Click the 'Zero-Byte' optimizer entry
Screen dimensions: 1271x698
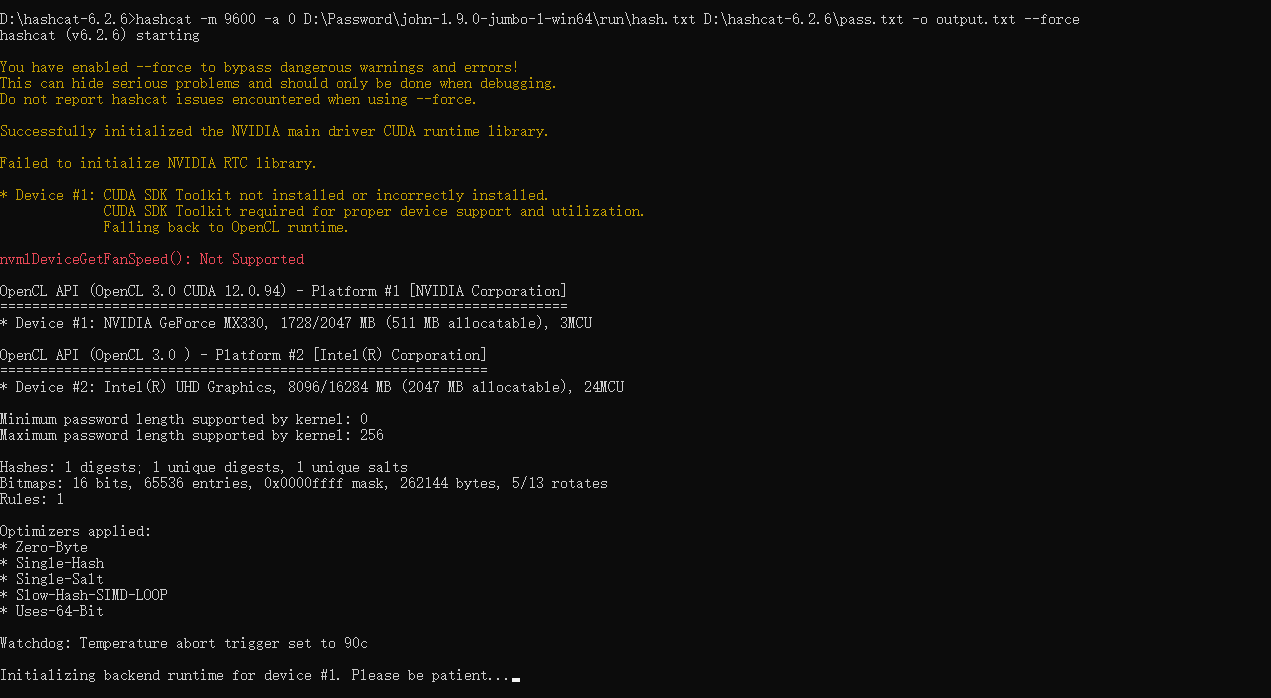tap(44, 547)
